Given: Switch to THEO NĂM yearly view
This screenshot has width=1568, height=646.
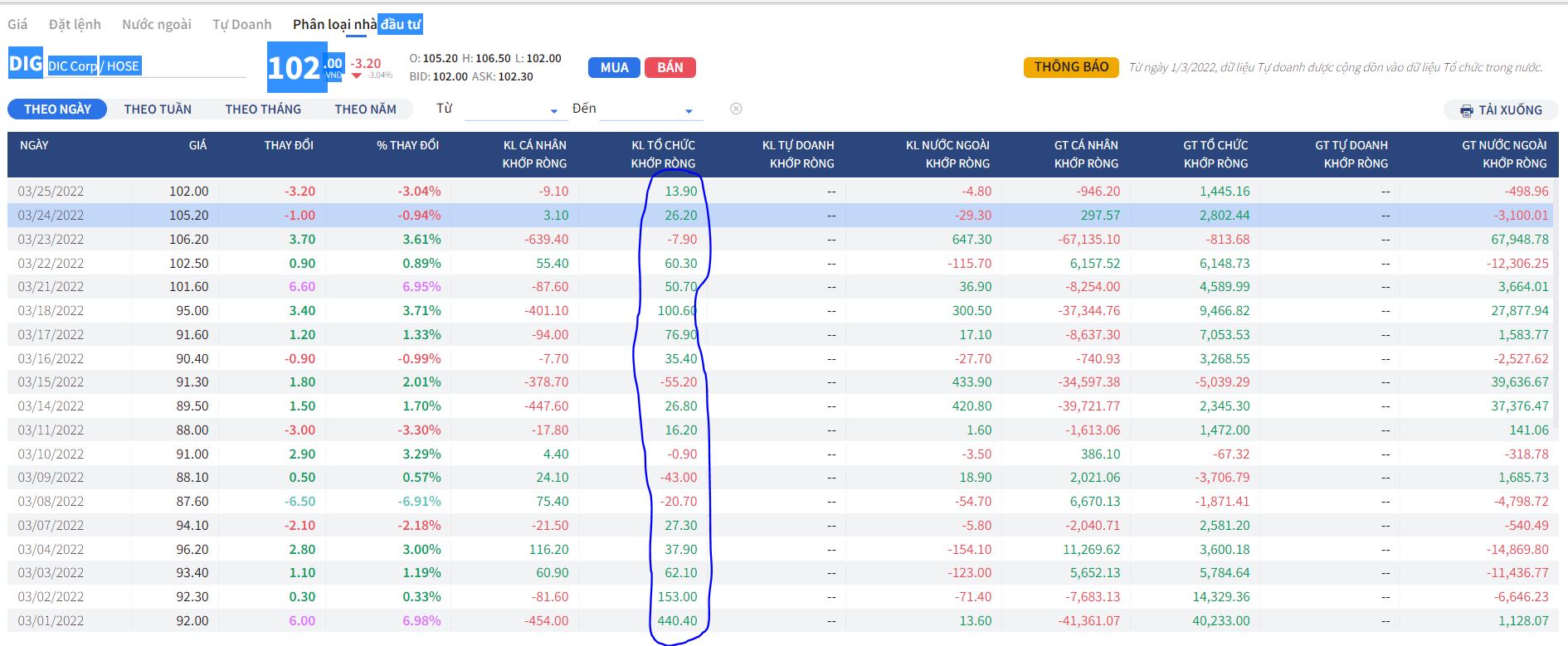Looking at the screenshot, I should point(366,109).
